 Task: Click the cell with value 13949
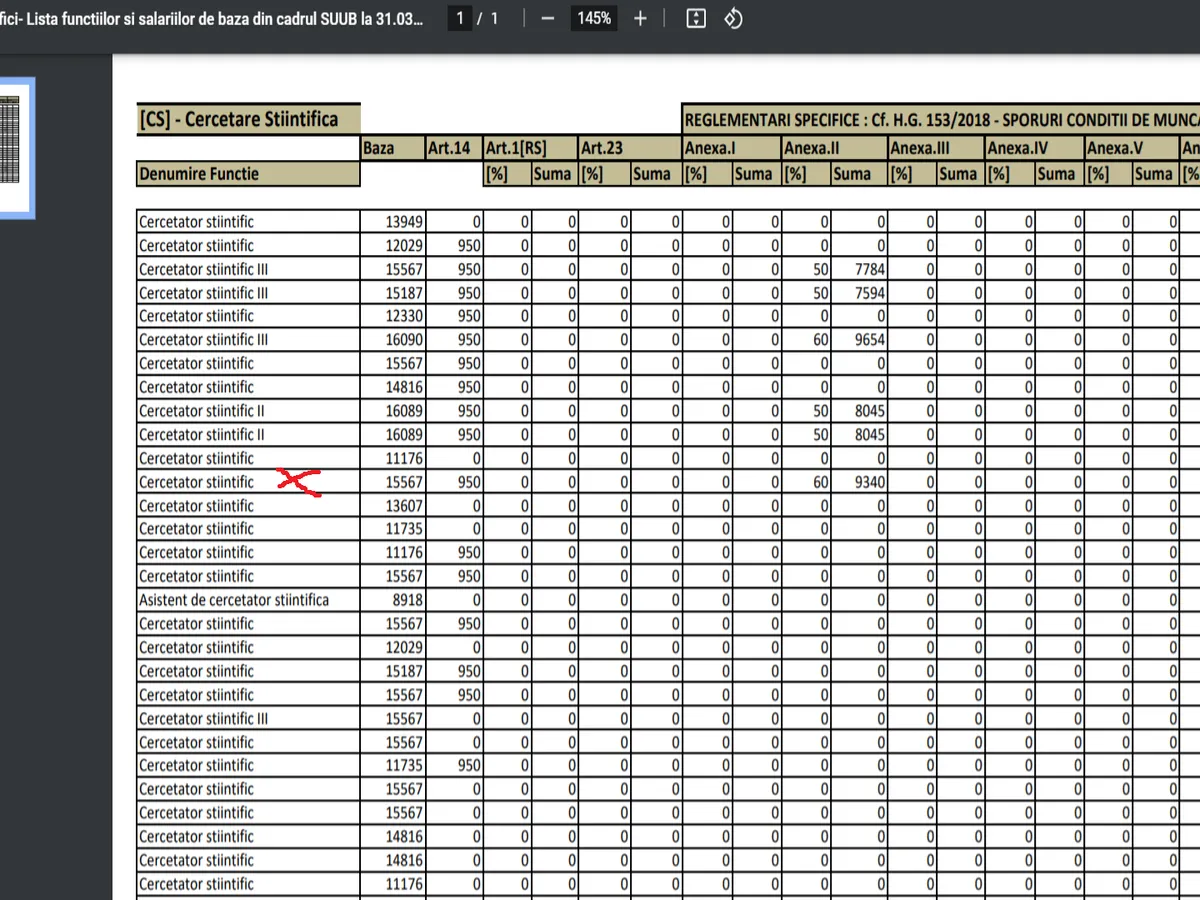point(404,222)
